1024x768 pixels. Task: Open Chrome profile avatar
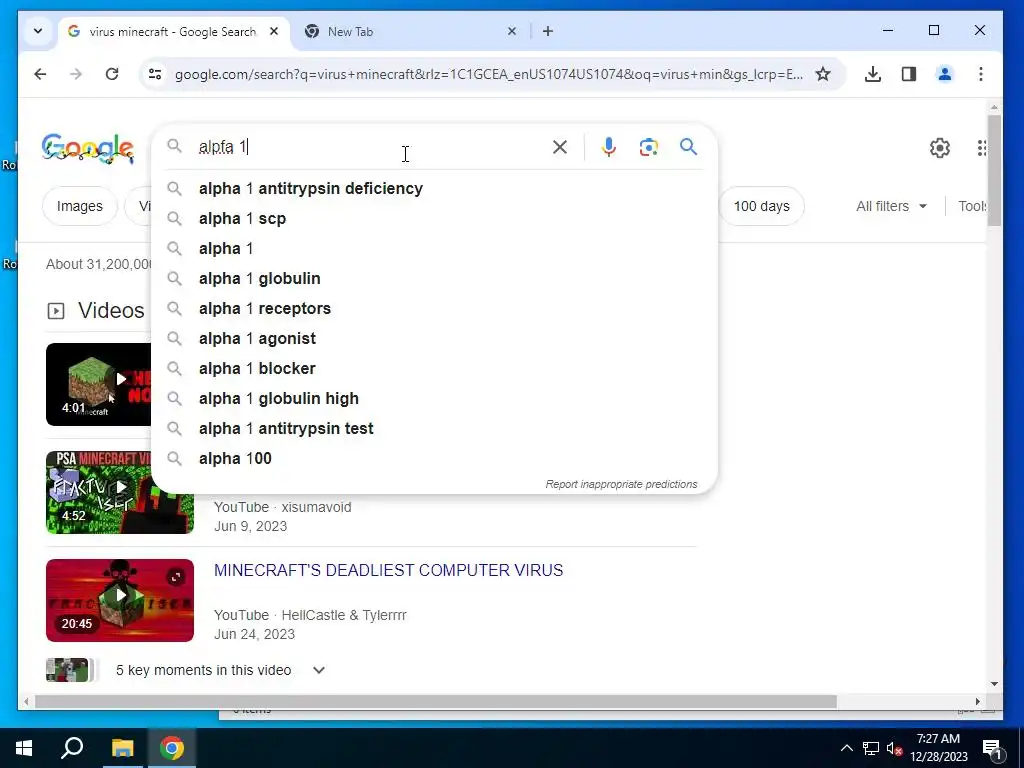pyautogui.click(x=944, y=74)
